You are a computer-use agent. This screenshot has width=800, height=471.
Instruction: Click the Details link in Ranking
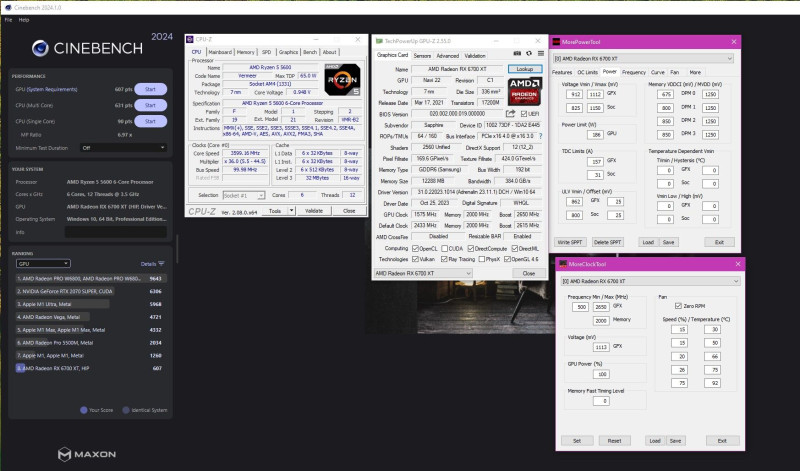tap(148, 264)
